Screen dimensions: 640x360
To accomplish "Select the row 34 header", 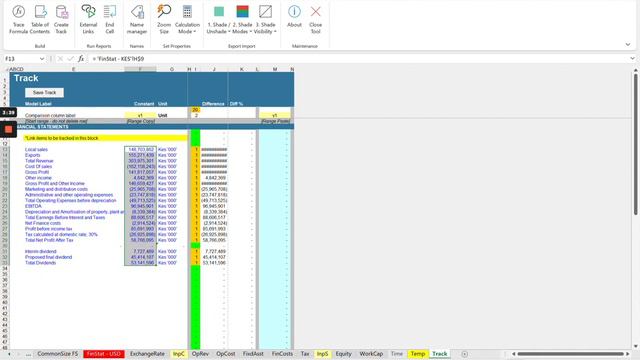I will 5,269.
